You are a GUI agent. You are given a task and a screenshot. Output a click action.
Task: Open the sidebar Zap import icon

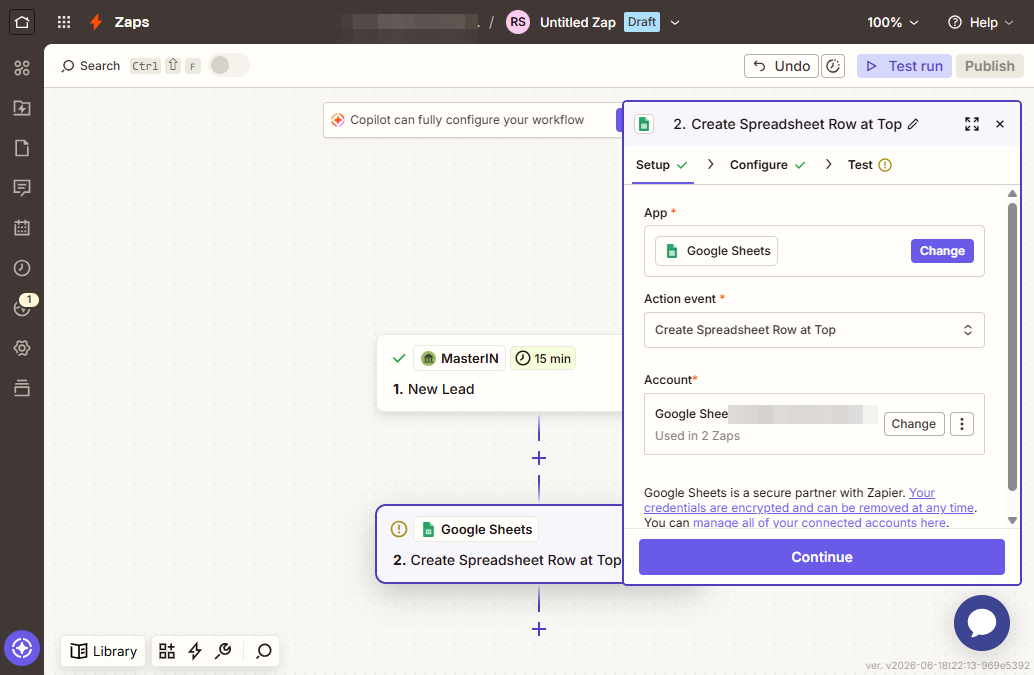click(22, 108)
